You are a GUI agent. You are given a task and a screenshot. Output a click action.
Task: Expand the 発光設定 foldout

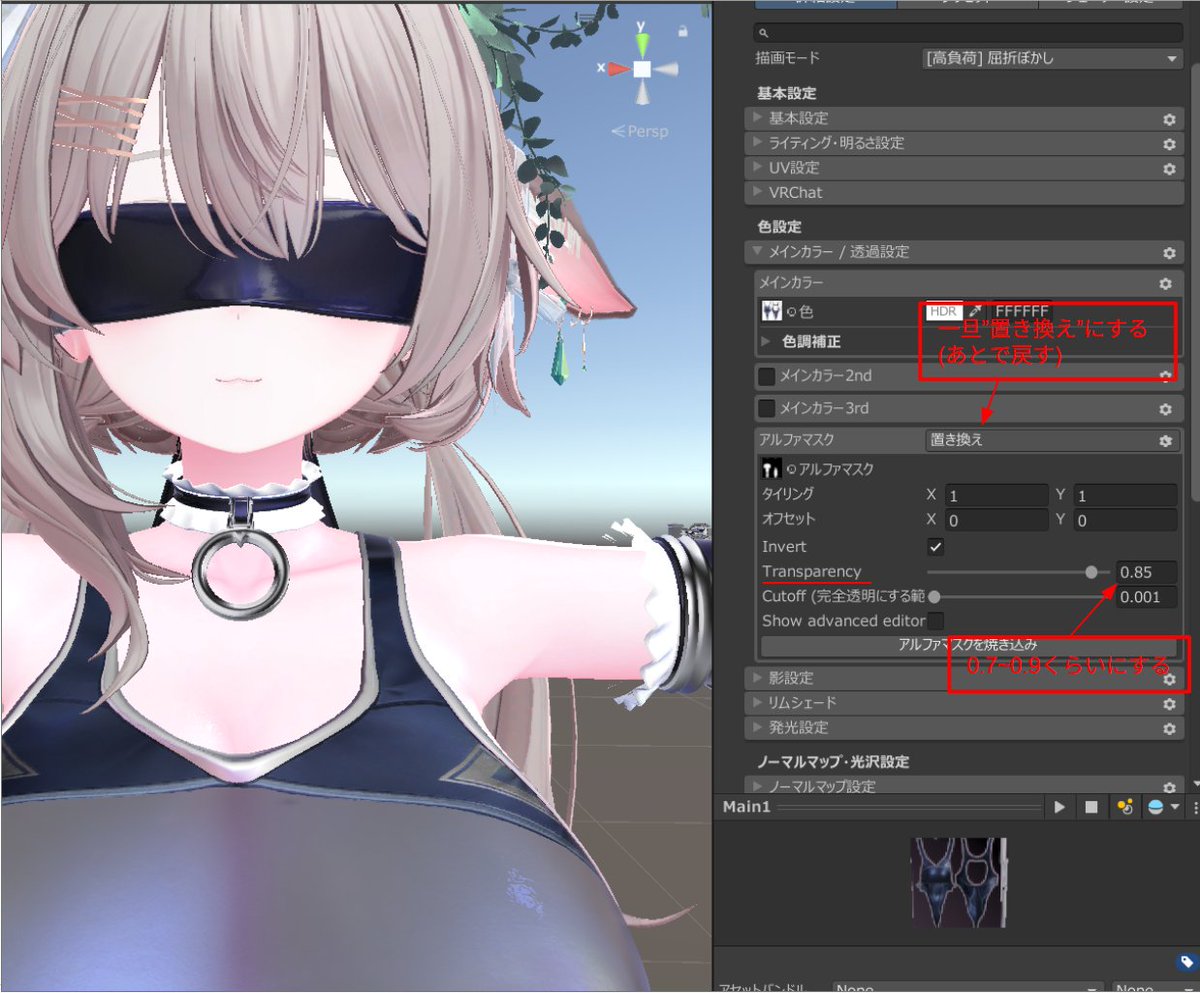coord(759,728)
